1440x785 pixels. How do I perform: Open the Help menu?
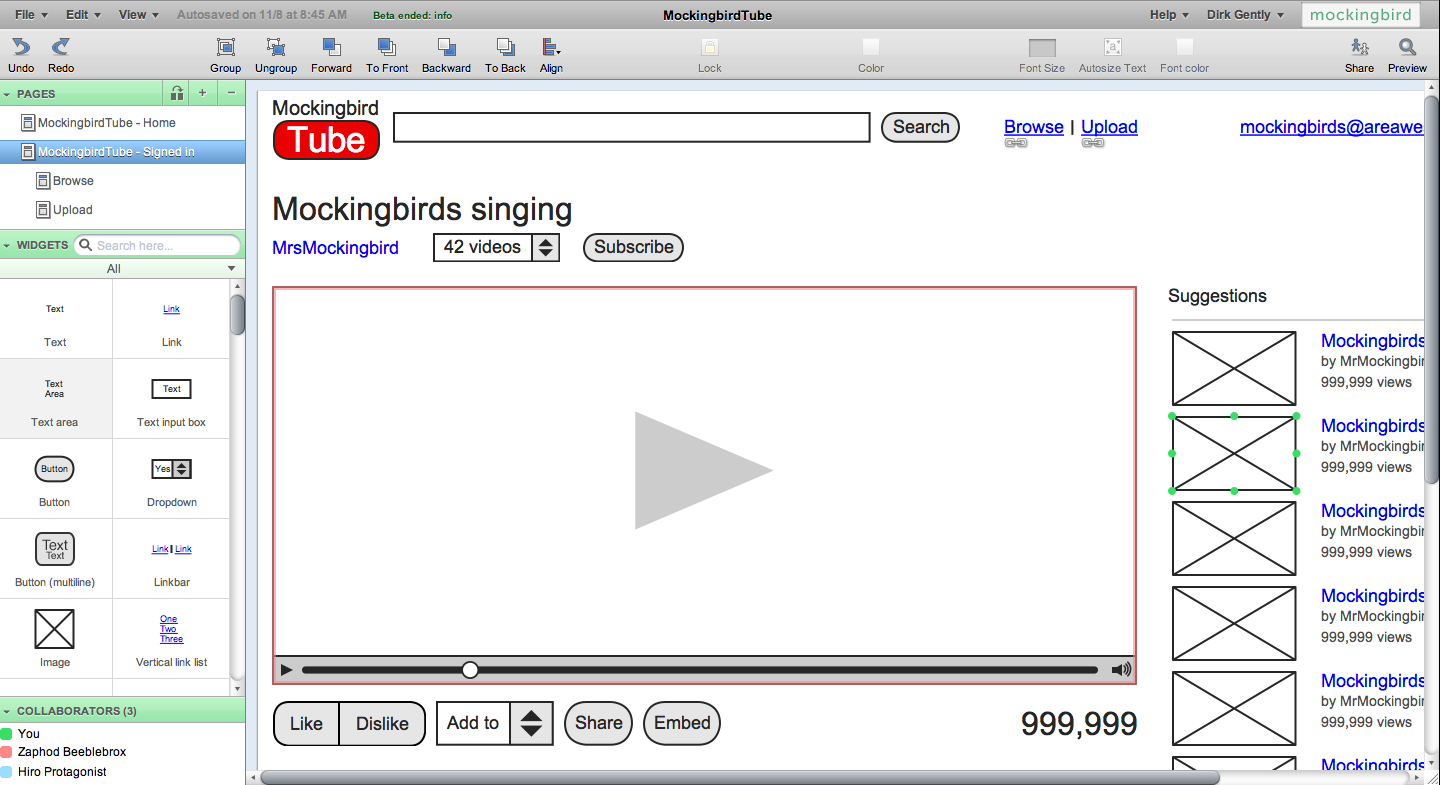(x=1168, y=15)
